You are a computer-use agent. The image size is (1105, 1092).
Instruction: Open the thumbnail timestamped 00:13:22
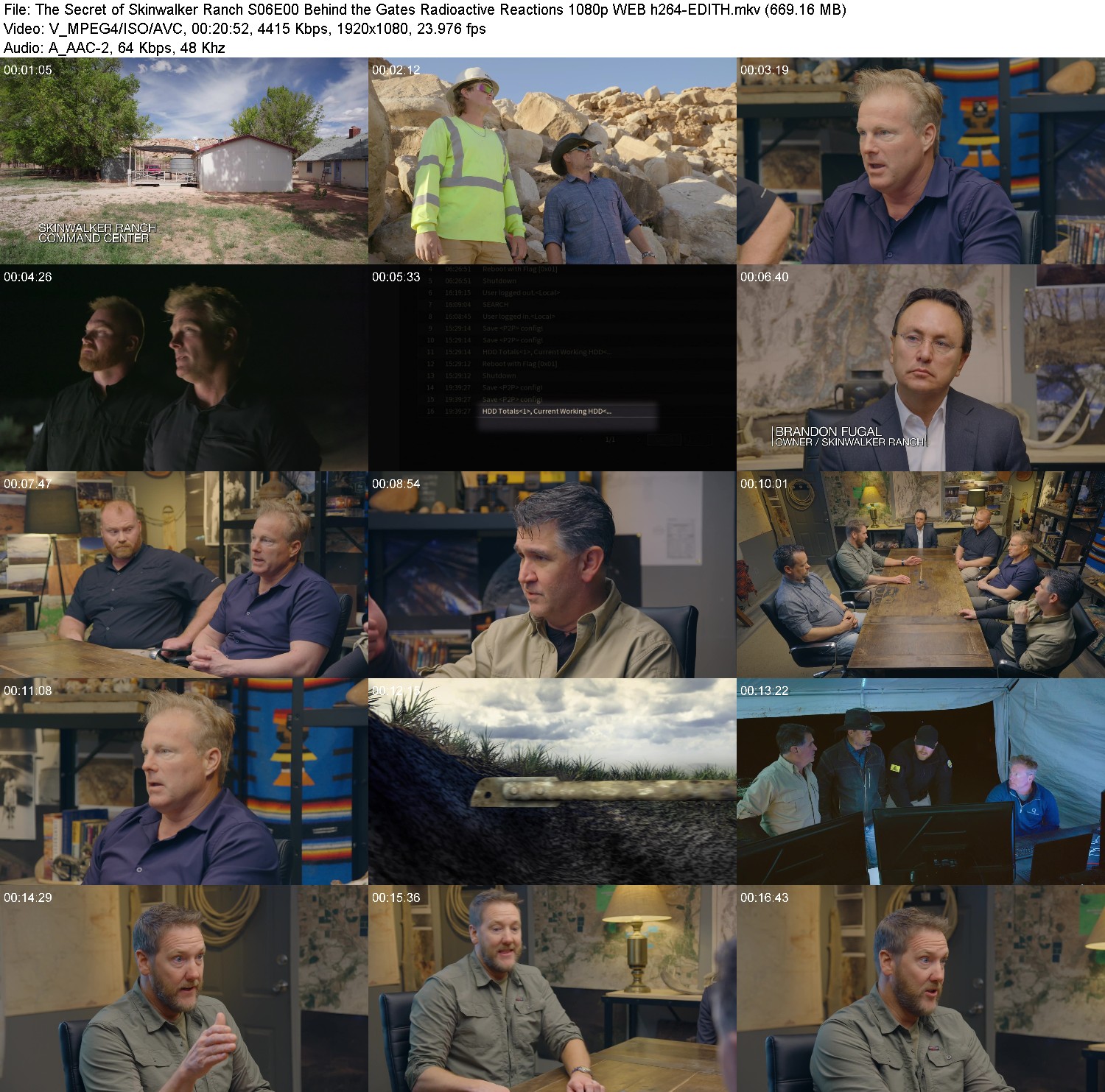[x=921, y=782]
